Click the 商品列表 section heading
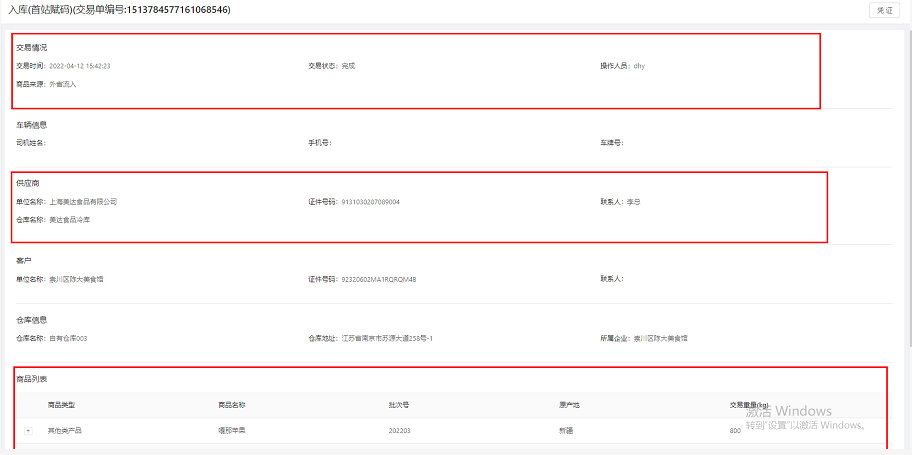The image size is (912, 455). 31,379
